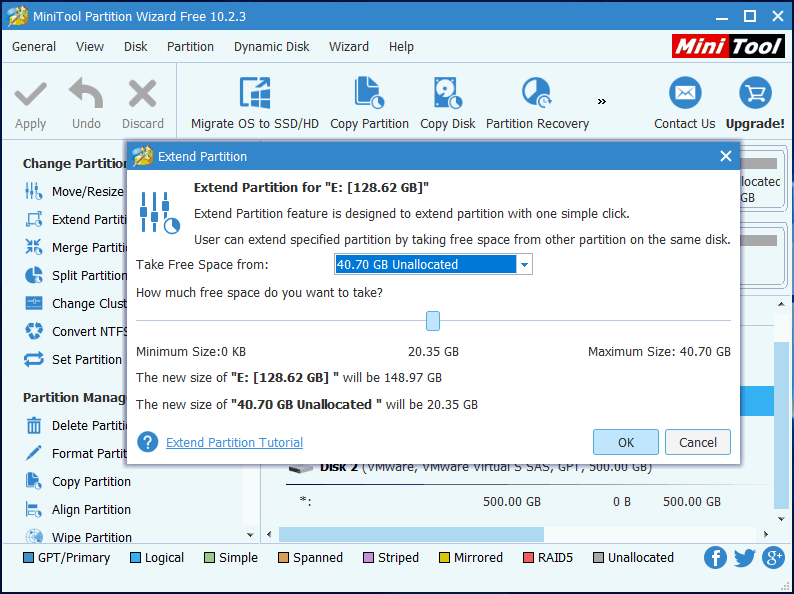Click the horizontal scrollbar in disk list
This screenshot has width=794, height=594.
[411, 534]
